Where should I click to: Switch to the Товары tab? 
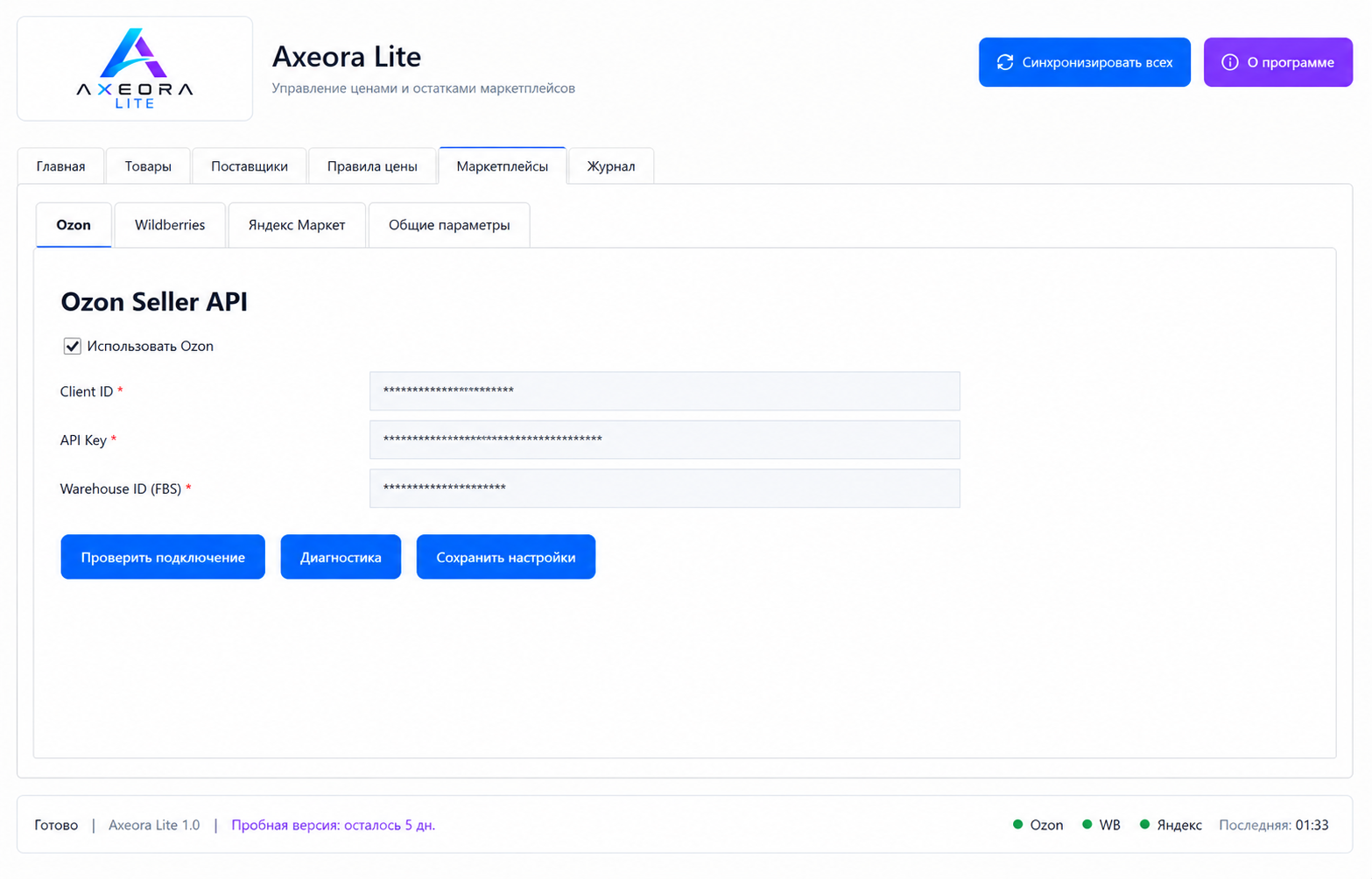click(x=148, y=166)
